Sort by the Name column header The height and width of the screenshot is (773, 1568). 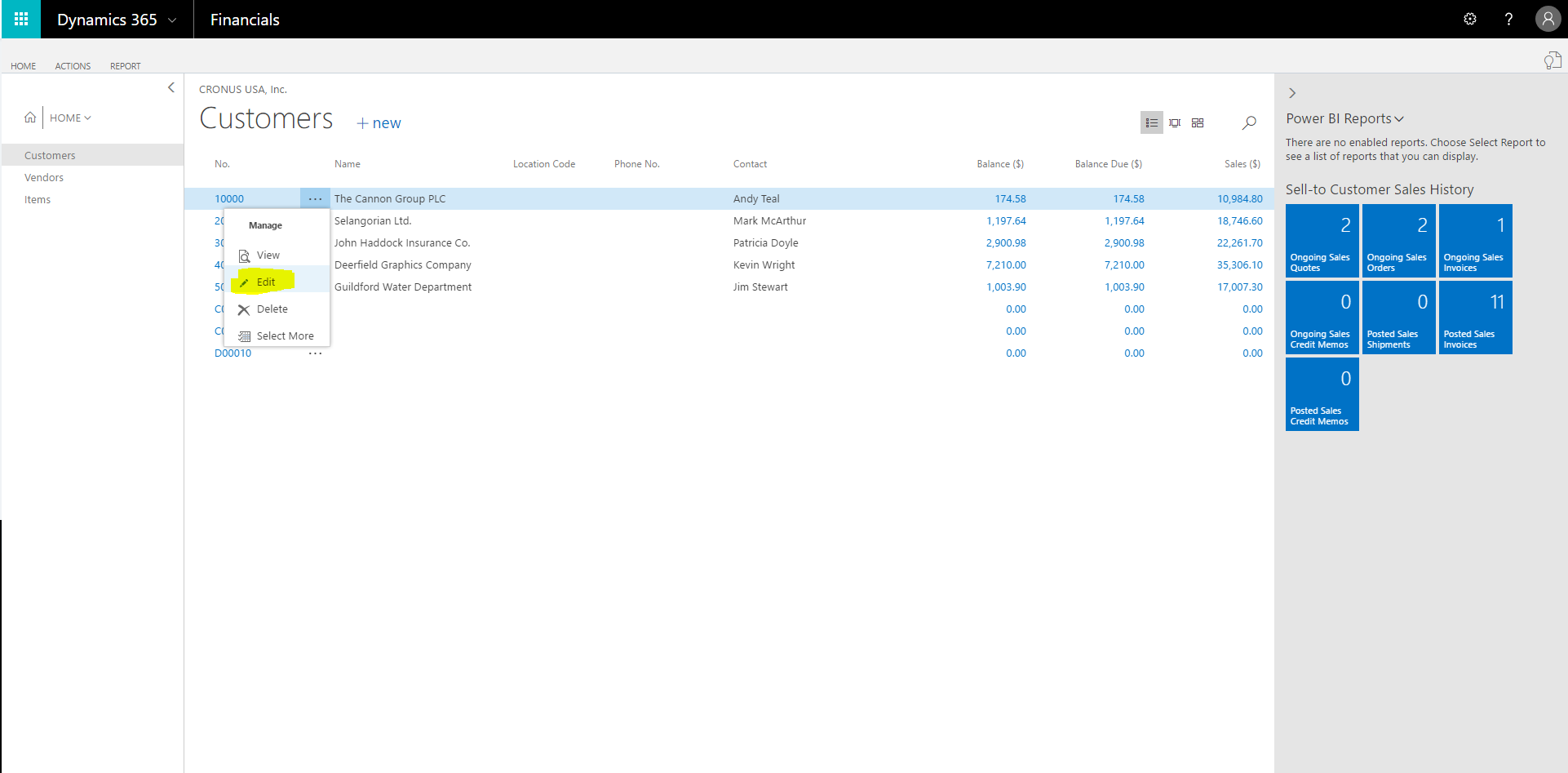[347, 164]
